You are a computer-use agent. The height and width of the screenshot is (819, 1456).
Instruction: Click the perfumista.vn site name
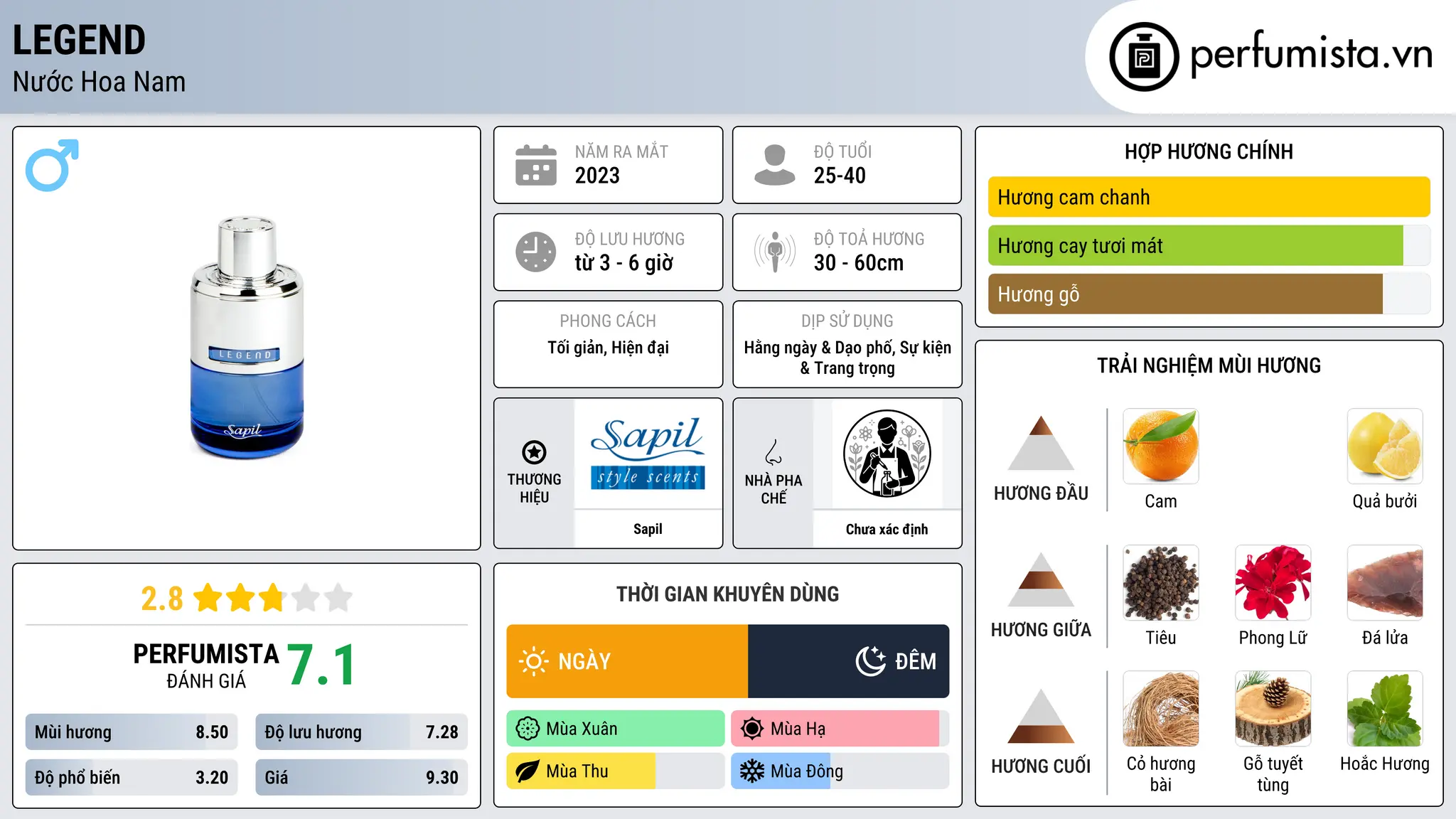coord(1311,55)
